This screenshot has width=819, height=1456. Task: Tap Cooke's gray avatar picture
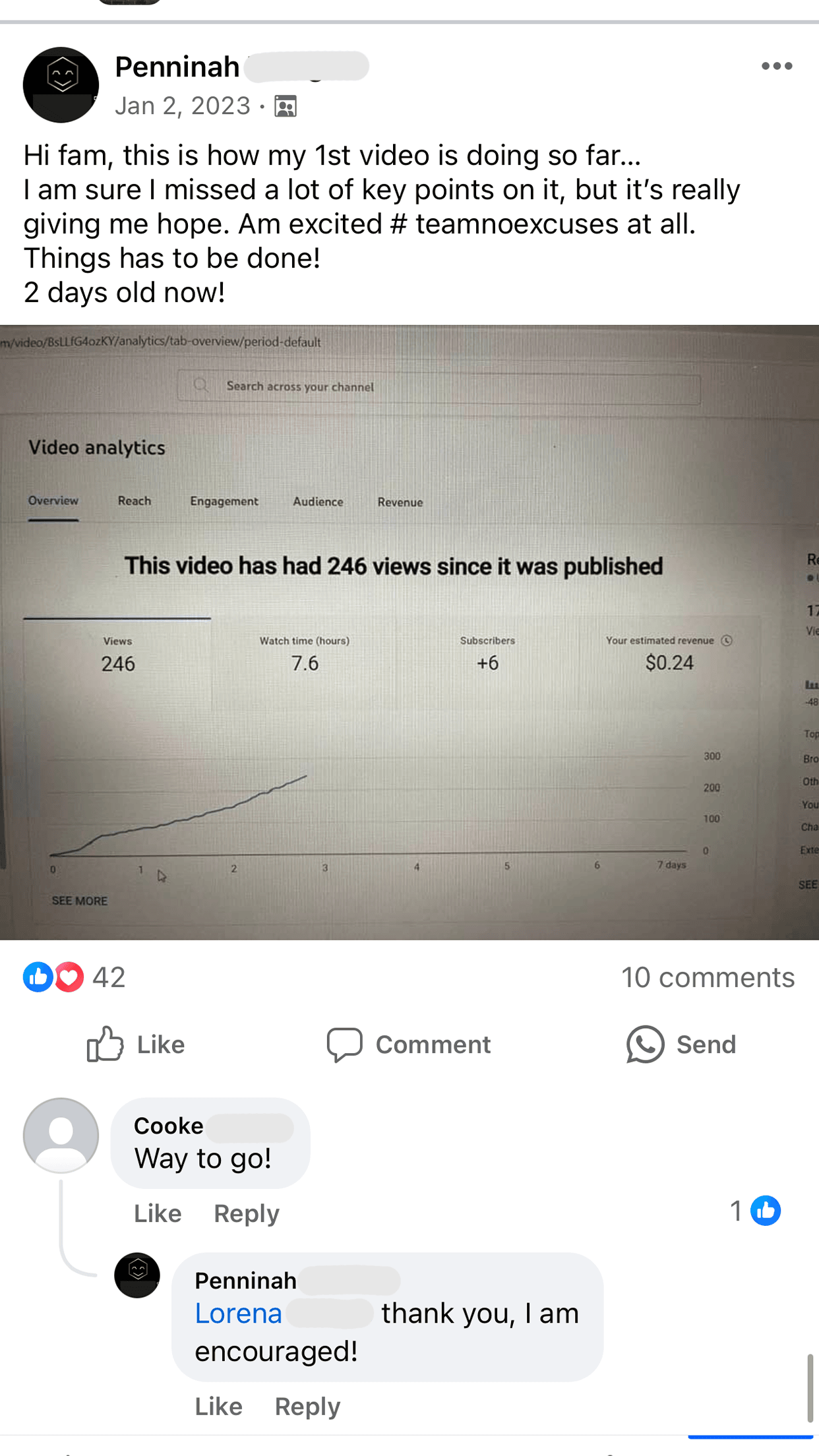pos(61,1136)
